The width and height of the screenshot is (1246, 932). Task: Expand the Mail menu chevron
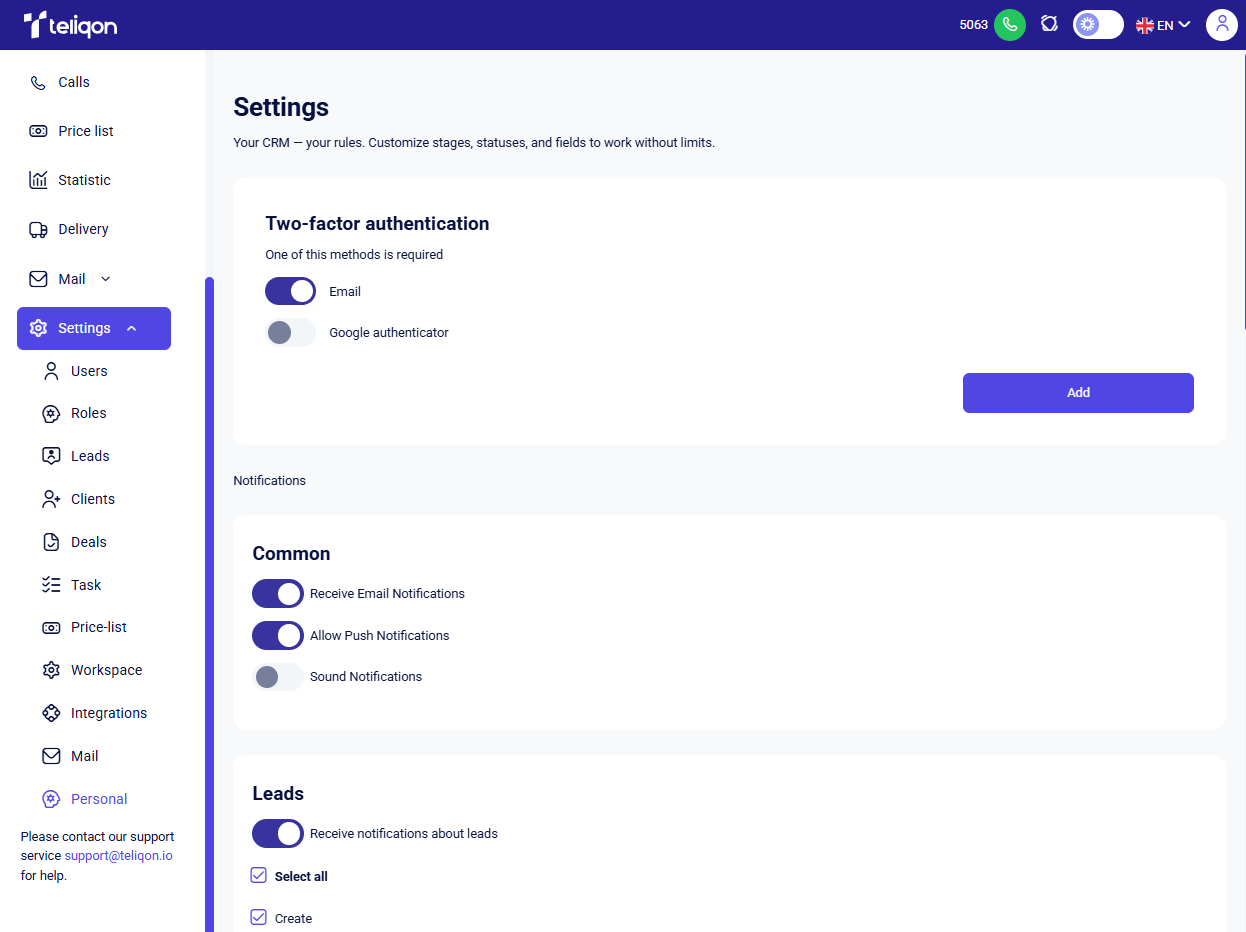point(106,279)
